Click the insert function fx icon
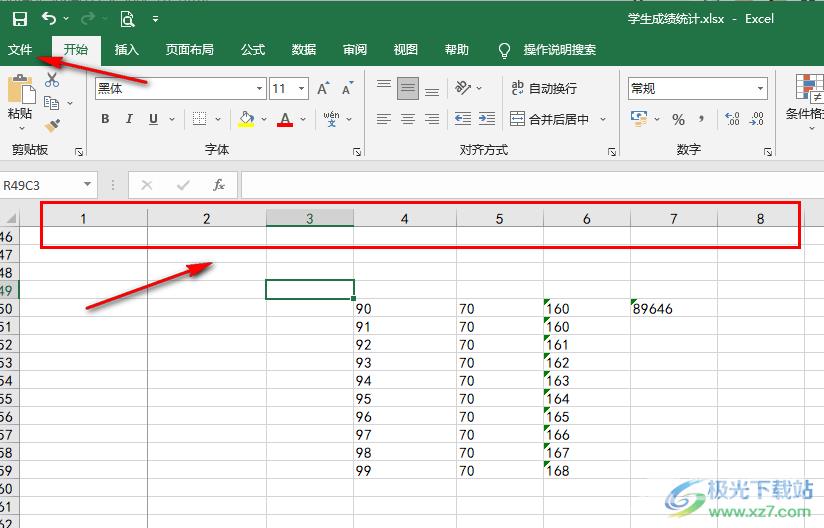Image resolution: width=824 pixels, height=528 pixels. (219, 185)
